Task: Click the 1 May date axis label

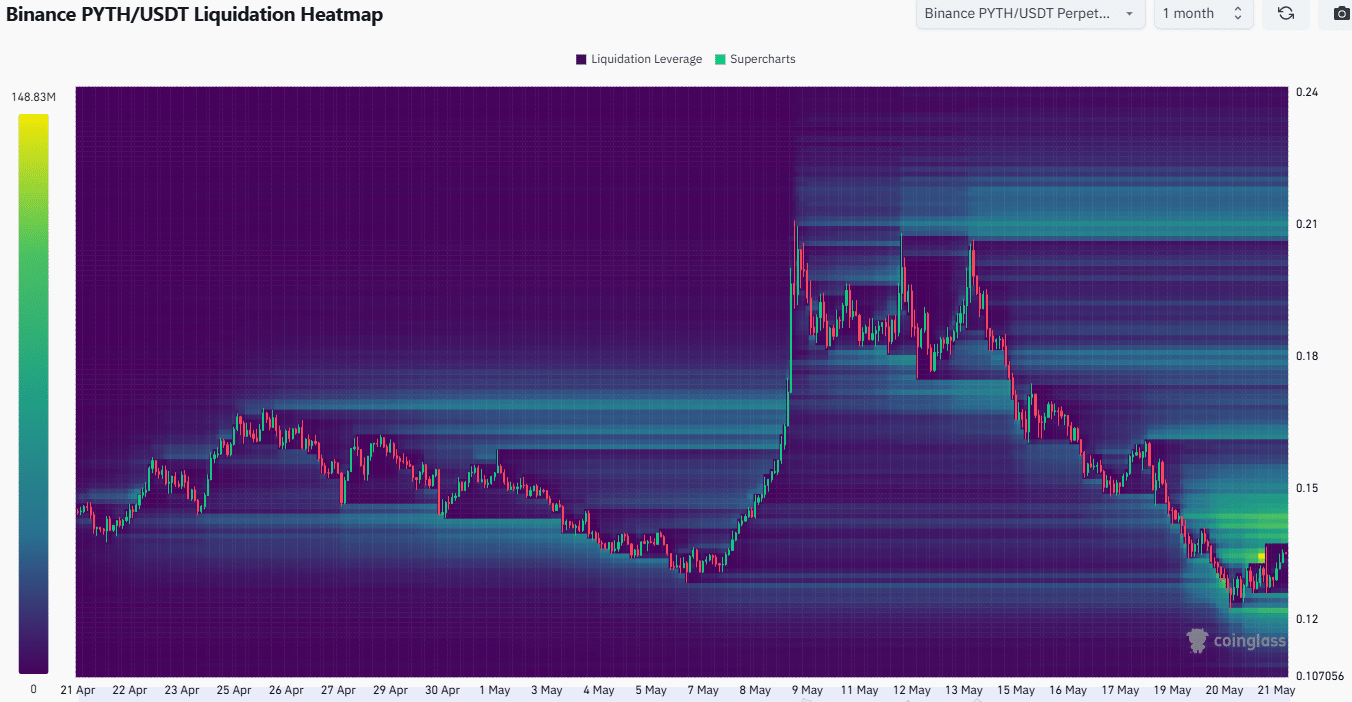Action: click(494, 690)
